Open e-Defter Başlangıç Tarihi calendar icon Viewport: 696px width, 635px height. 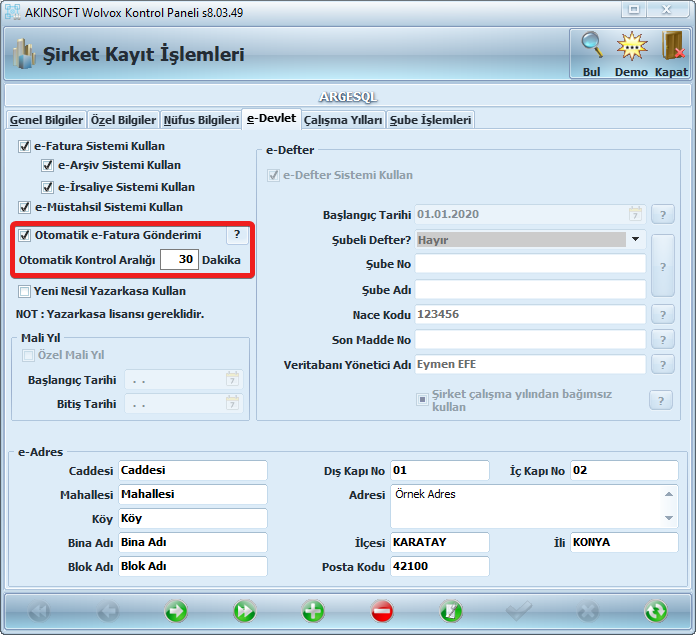(x=636, y=214)
